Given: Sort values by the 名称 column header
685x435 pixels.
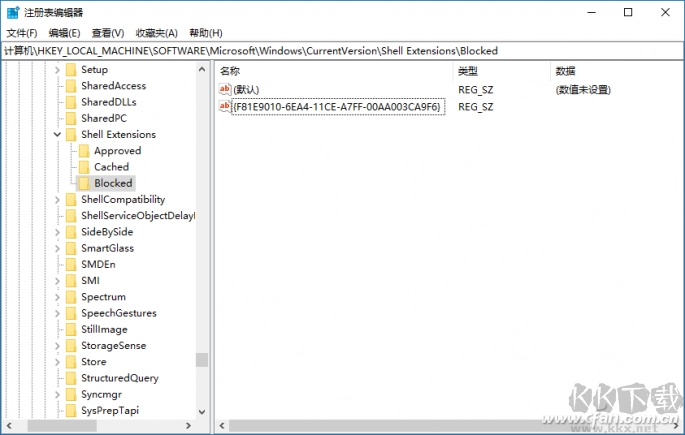Looking at the screenshot, I should pyautogui.click(x=231, y=71).
